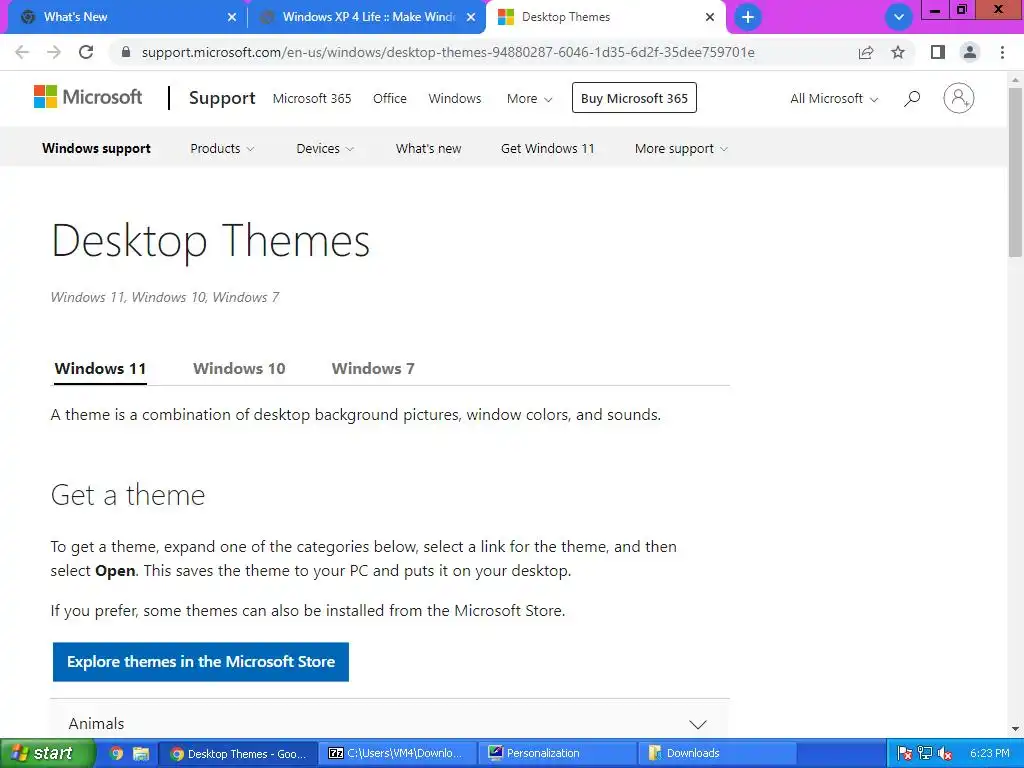Switch to Personalization taskbar window
This screenshot has width=1024, height=768.
(x=558, y=754)
